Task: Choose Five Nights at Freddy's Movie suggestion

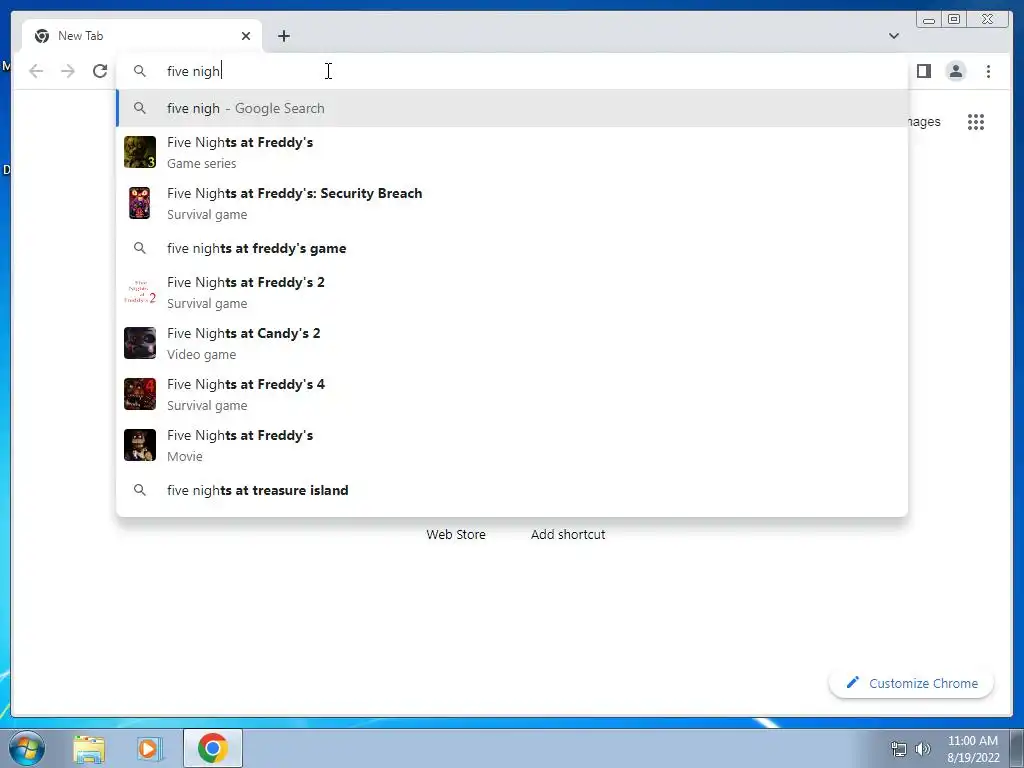Action: point(512,445)
